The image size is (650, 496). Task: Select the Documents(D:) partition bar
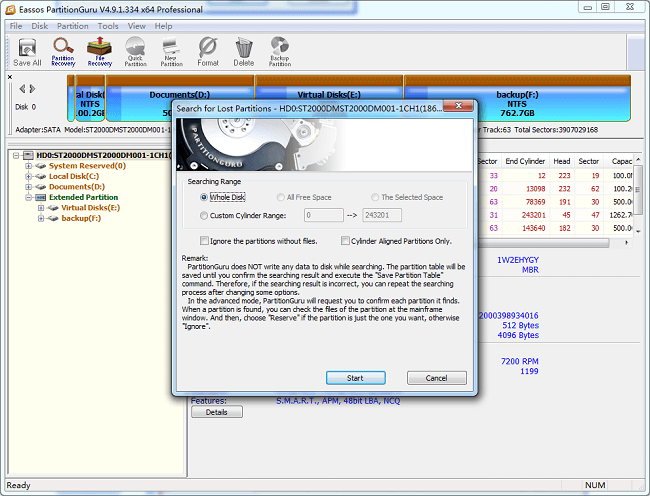[x=180, y=98]
